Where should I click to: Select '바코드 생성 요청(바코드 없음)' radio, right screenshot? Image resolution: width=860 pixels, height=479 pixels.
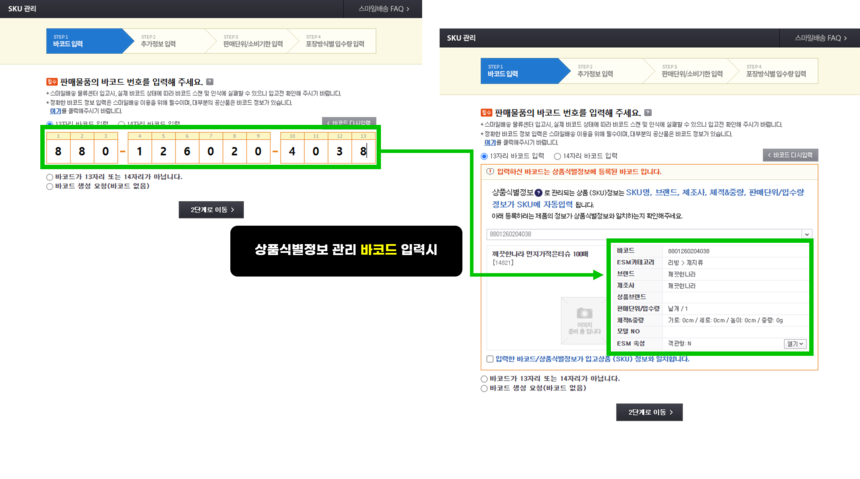(x=484, y=388)
